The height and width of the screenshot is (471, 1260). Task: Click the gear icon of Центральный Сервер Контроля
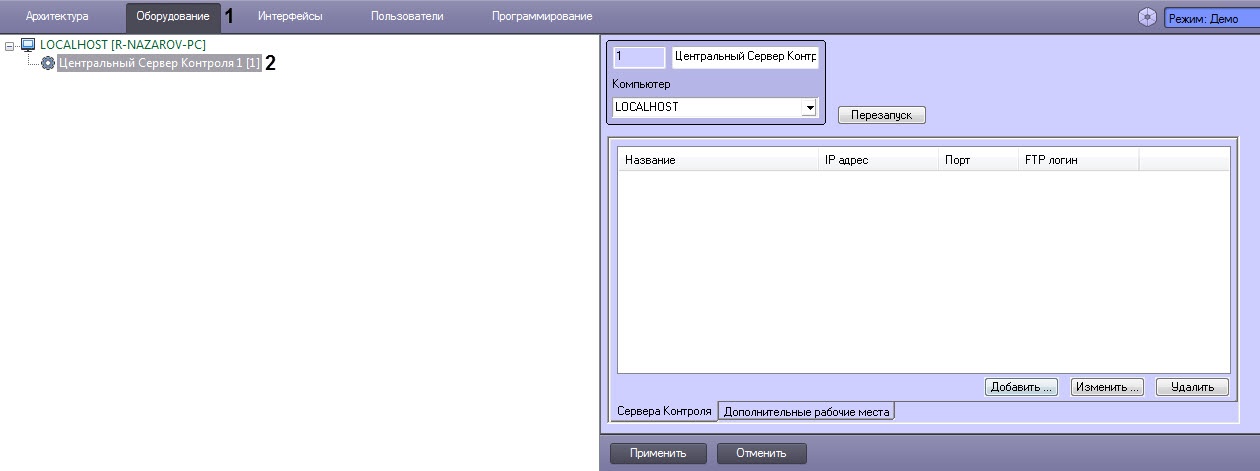[47, 63]
